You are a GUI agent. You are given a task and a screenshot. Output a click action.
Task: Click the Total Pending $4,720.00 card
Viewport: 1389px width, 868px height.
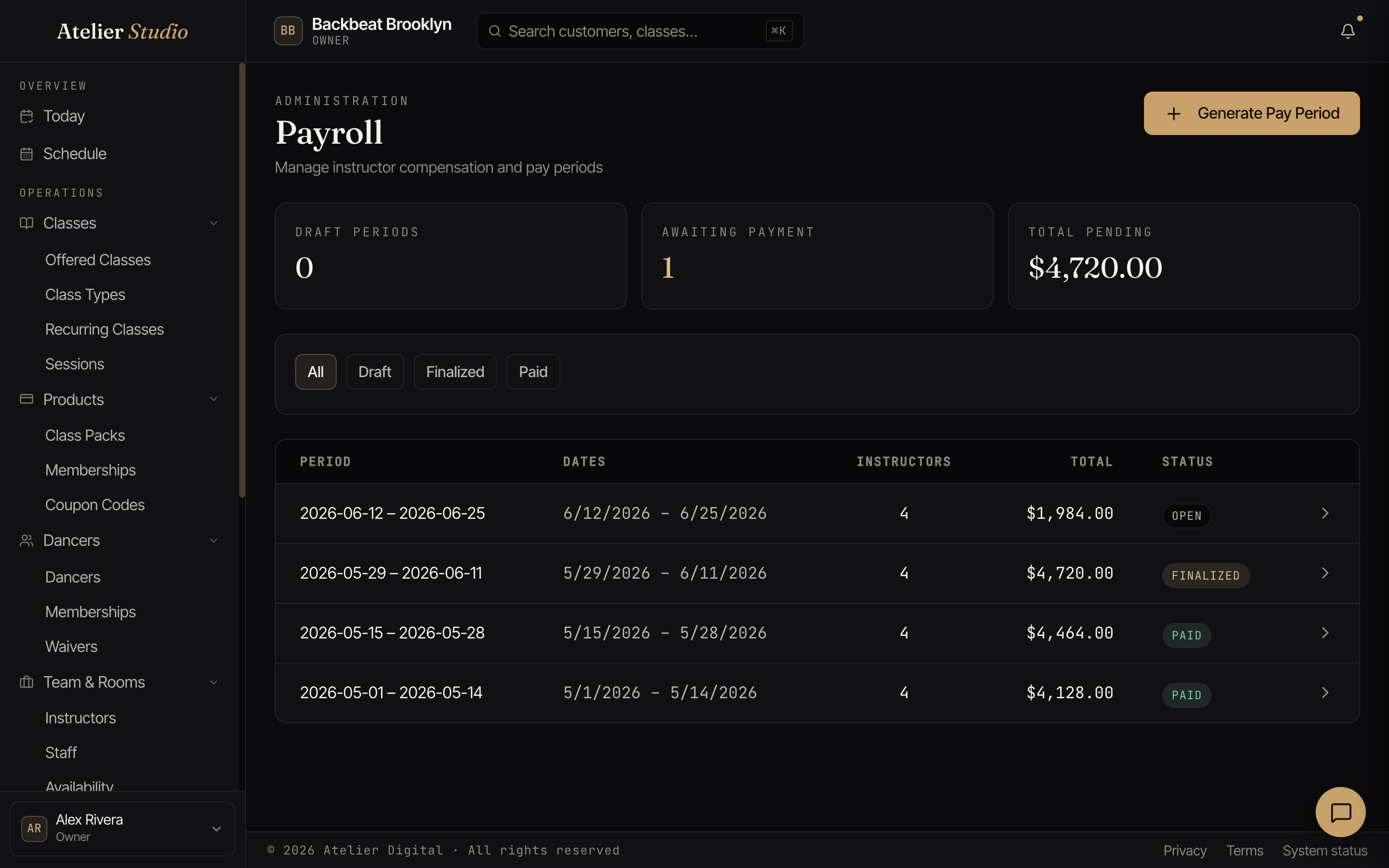point(1184,256)
